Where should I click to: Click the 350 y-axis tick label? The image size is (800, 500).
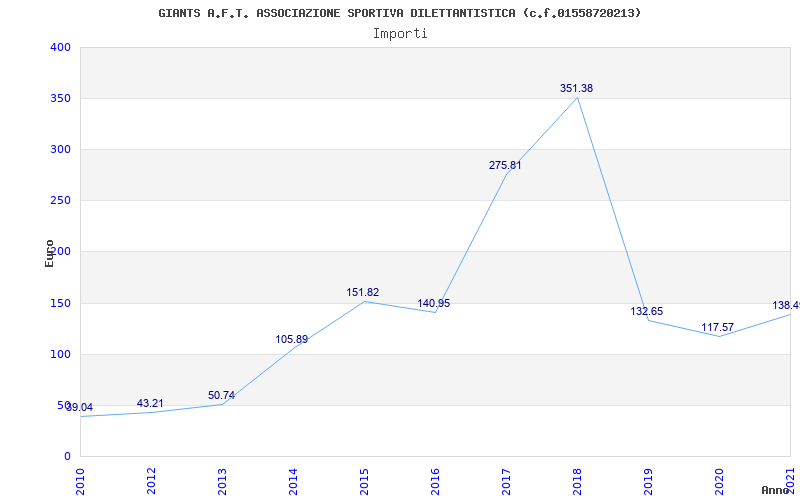[60, 98]
